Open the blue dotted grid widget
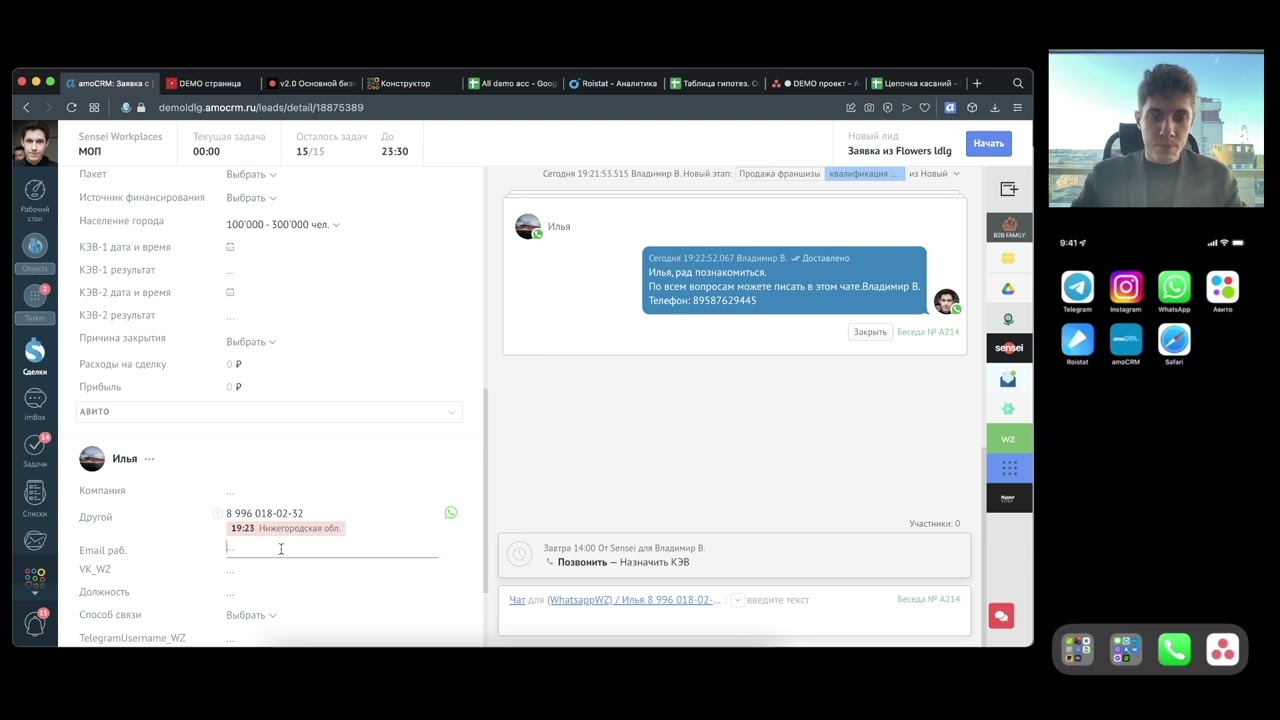Image resolution: width=1280 pixels, height=720 pixels. [1009, 468]
